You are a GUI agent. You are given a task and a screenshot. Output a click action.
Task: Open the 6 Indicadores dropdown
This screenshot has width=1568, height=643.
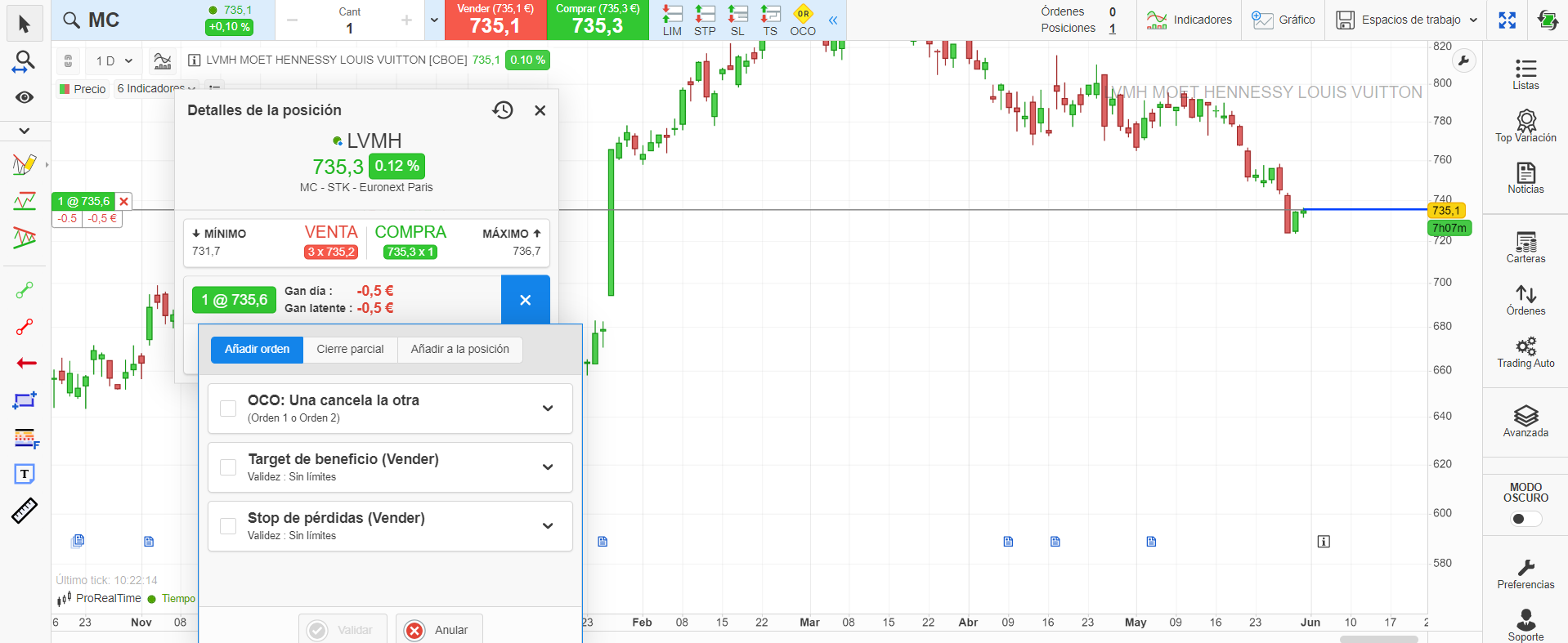pos(156,88)
